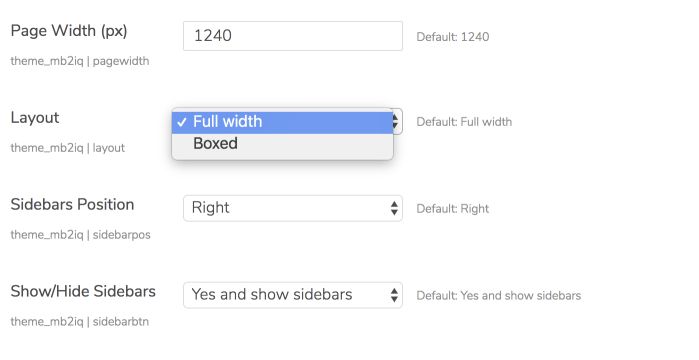Click the theme_mb2iq | sidebarbtn identifier

point(80,322)
